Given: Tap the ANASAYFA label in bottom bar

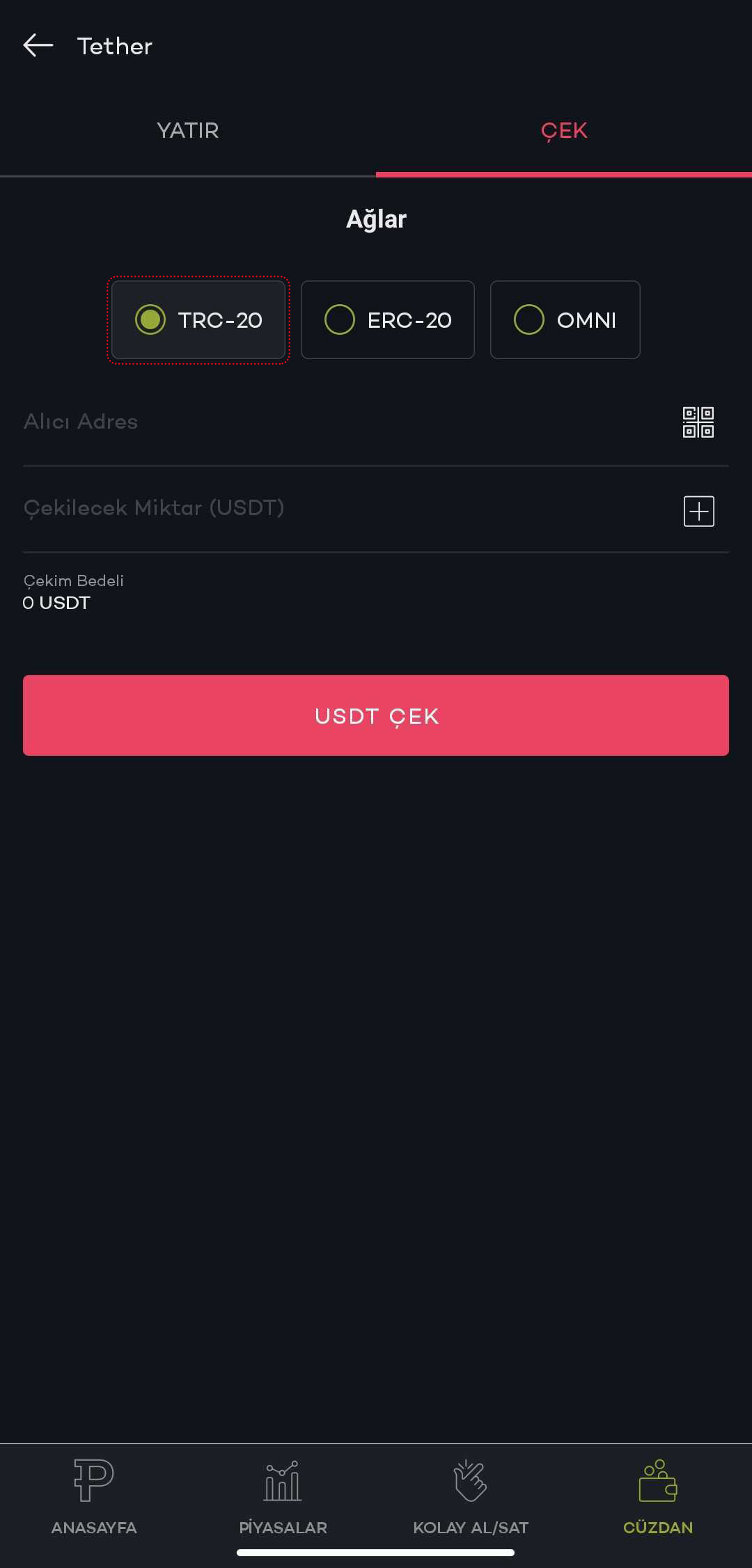Looking at the screenshot, I should (x=94, y=1528).
